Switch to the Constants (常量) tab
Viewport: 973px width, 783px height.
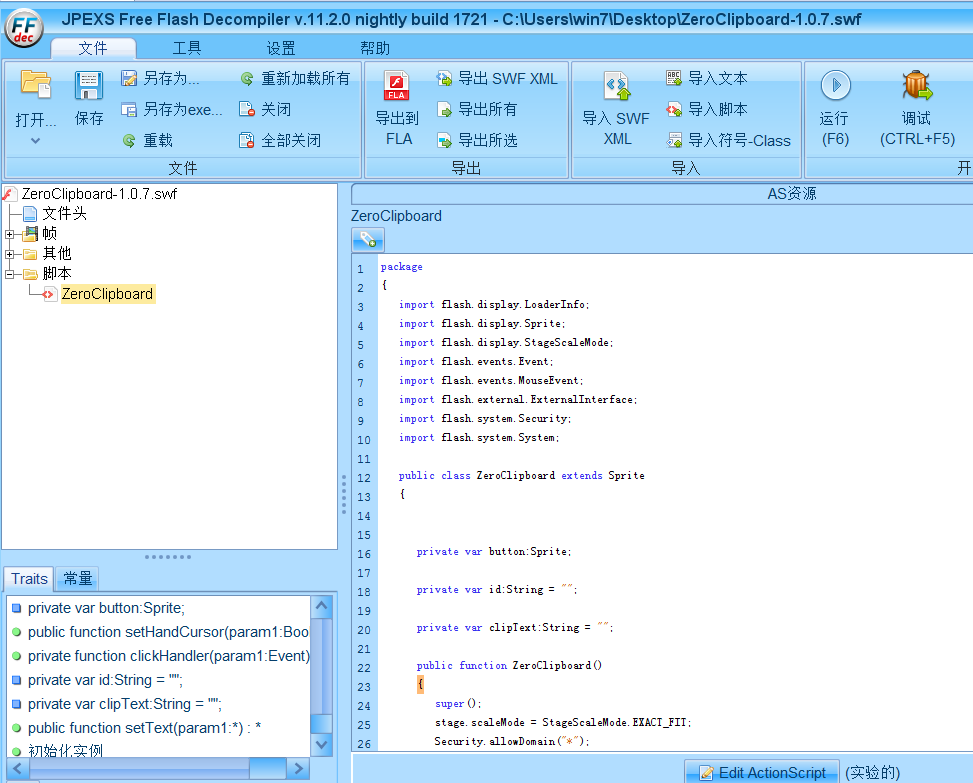pyautogui.click(x=78, y=578)
